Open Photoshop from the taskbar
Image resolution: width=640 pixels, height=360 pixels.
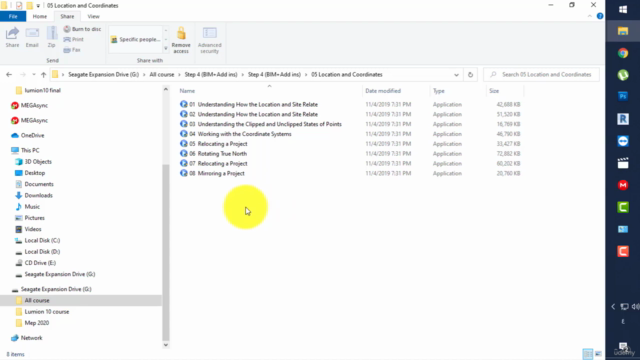[x=623, y=96]
